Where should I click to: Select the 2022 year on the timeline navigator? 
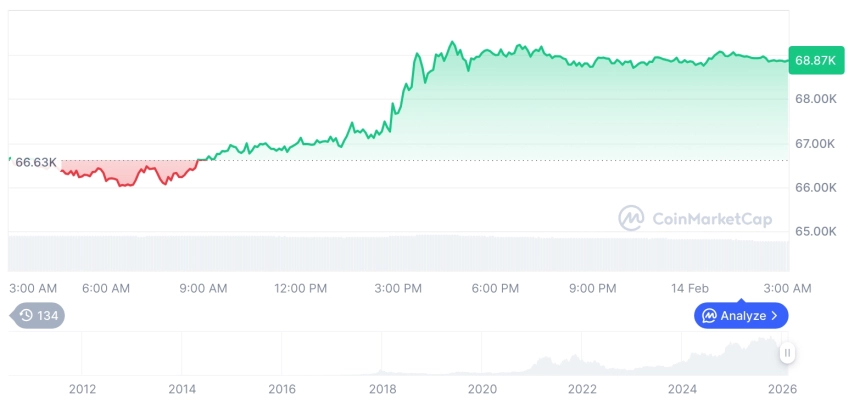(582, 389)
